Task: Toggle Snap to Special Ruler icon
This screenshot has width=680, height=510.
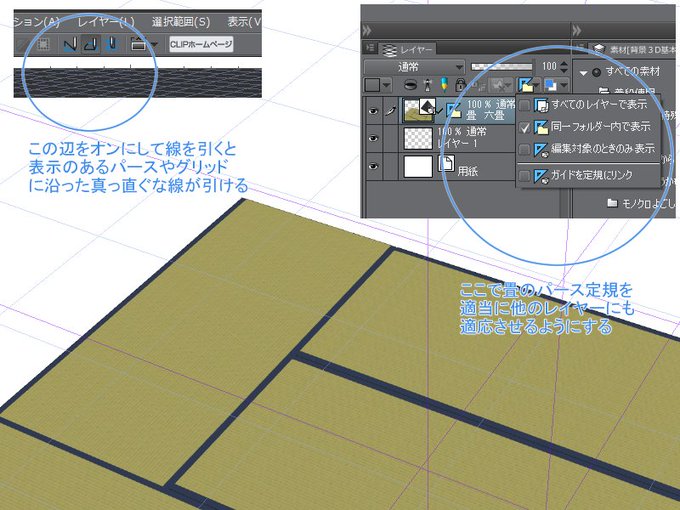Action: 91,44
